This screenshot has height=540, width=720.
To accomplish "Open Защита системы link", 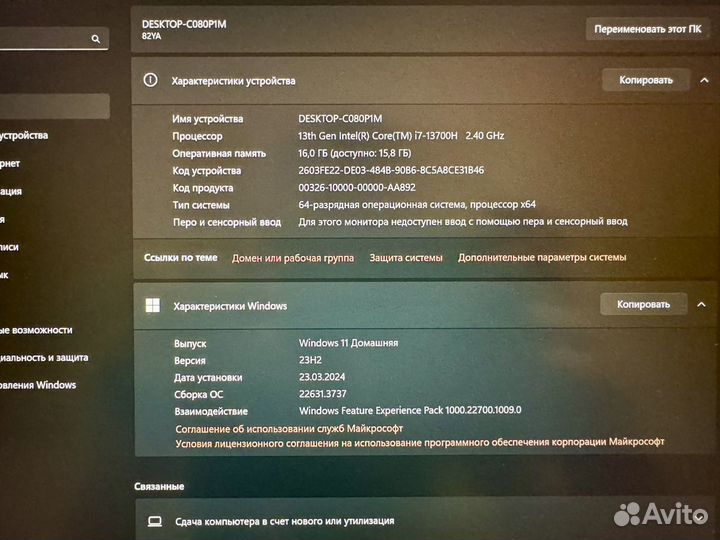I will 406,258.
